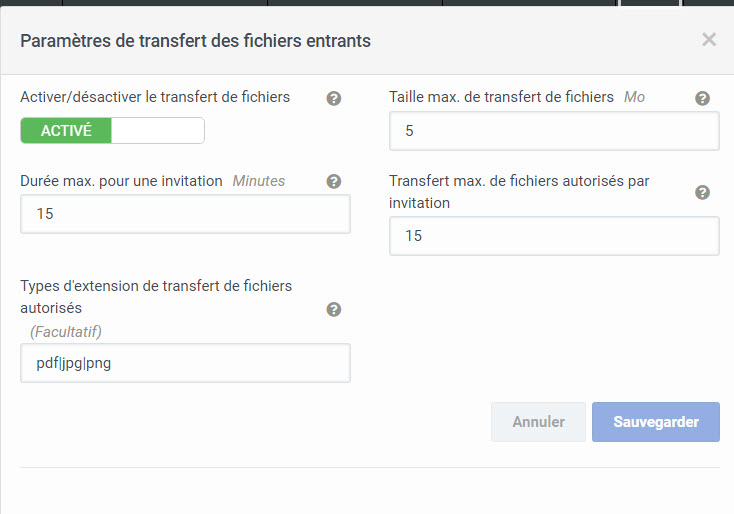Screen dimensions: 734x514
Task: Click the Durée max. pour une invitation label
Action: tap(121, 181)
